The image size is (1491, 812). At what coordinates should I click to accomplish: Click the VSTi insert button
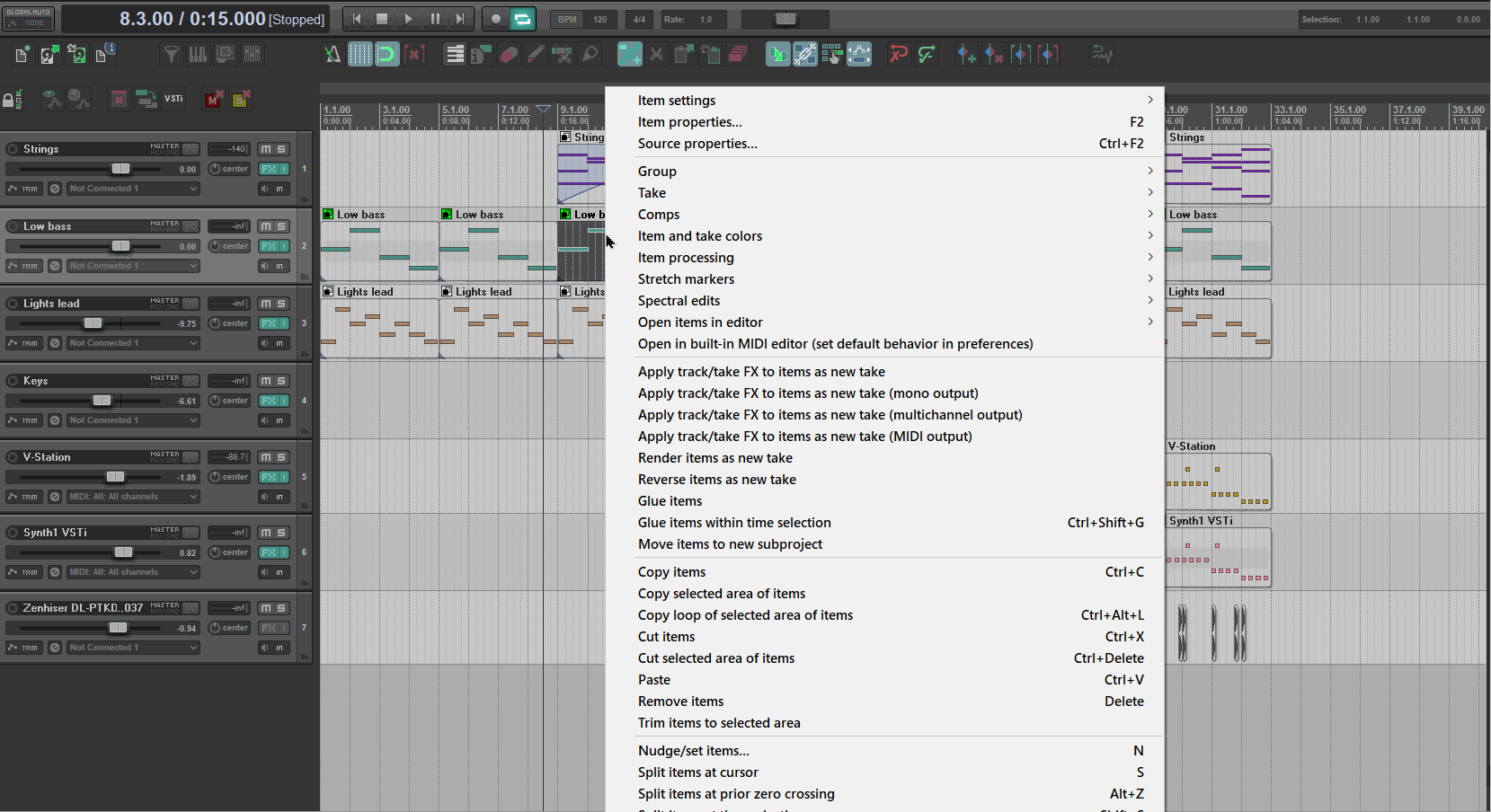click(173, 99)
